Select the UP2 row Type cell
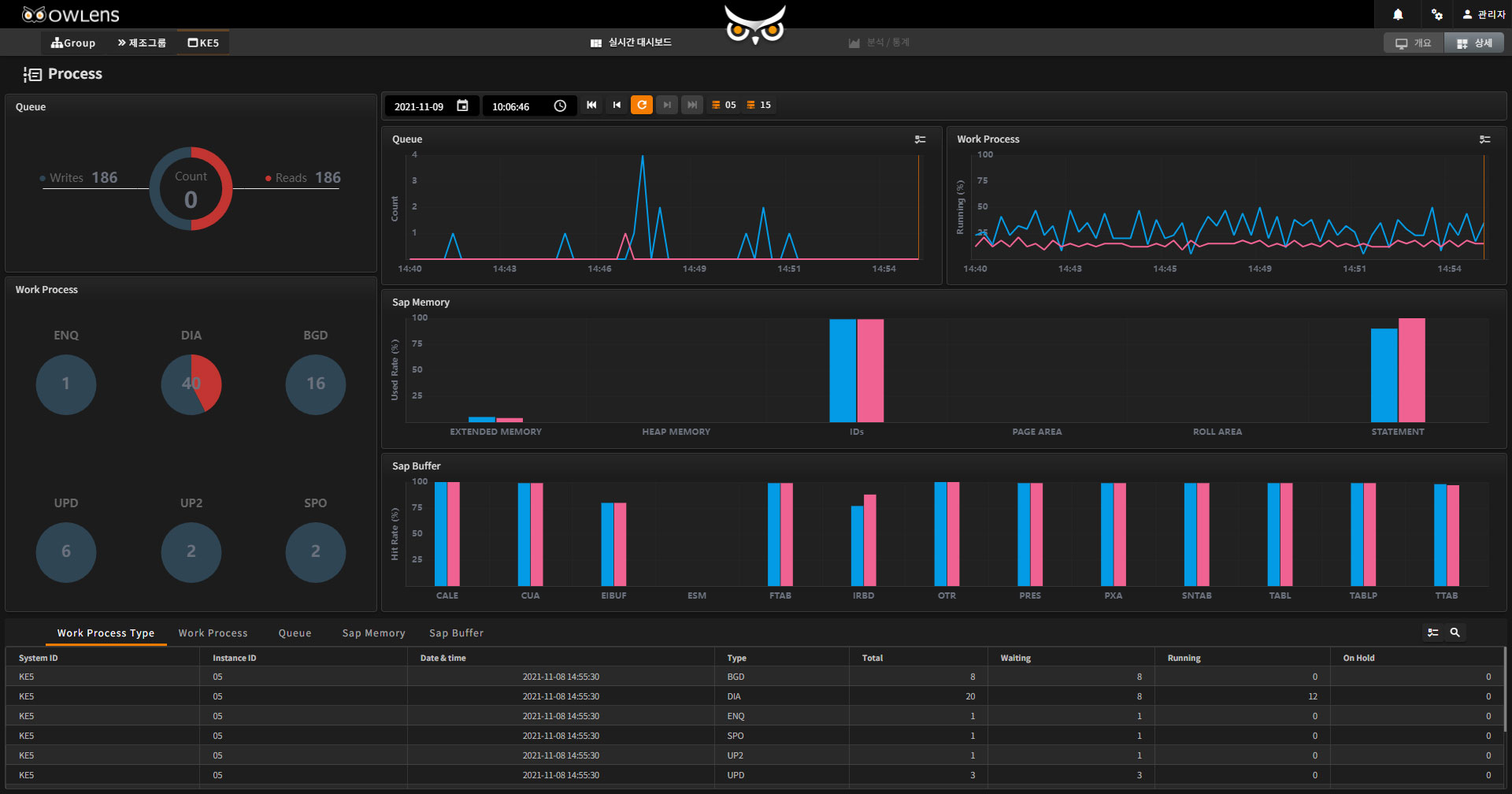The height and width of the screenshot is (794, 1512). coord(782,755)
